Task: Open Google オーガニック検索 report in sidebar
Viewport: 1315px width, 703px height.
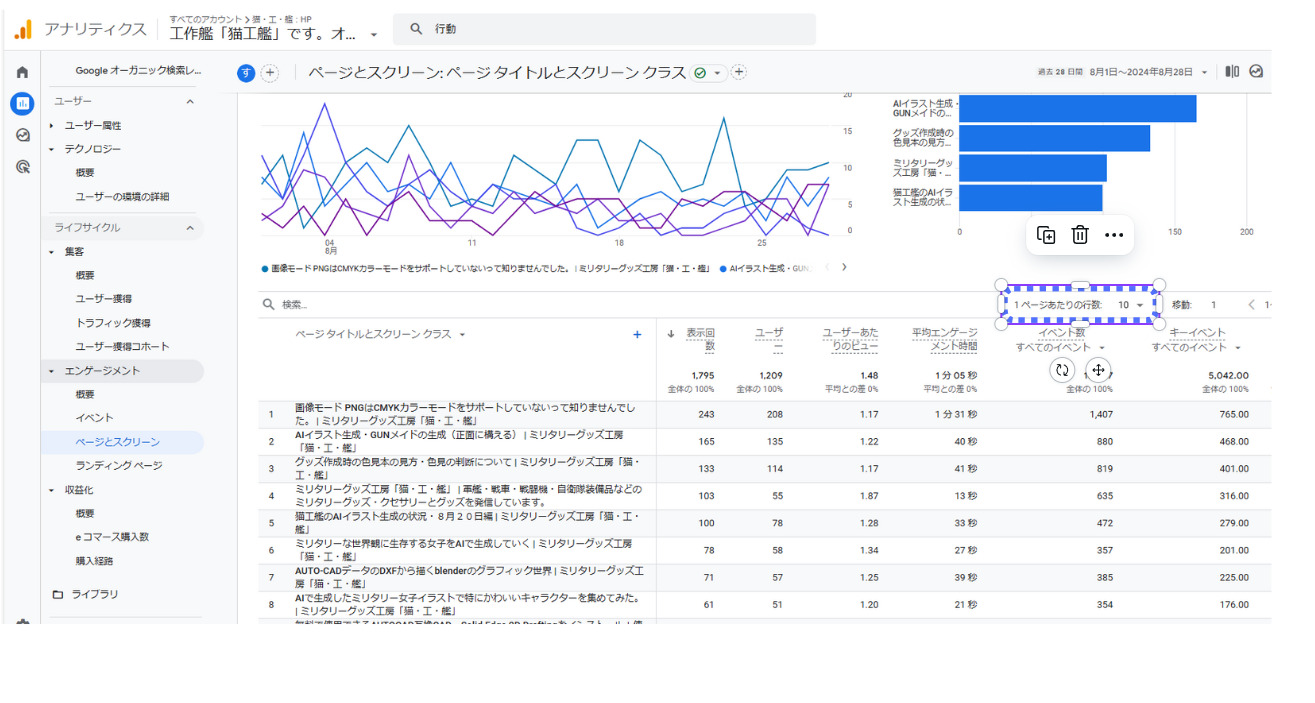Action: click(x=138, y=71)
